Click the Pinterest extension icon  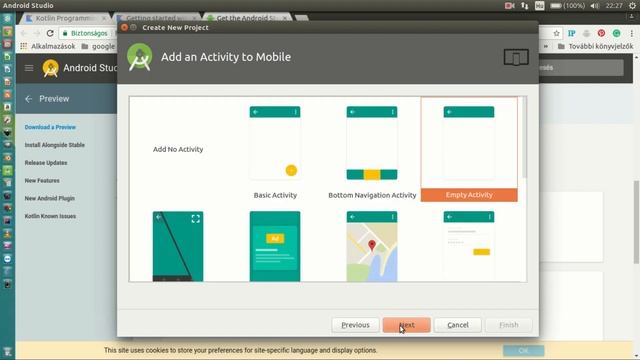pyautogui.click(x=601, y=33)
